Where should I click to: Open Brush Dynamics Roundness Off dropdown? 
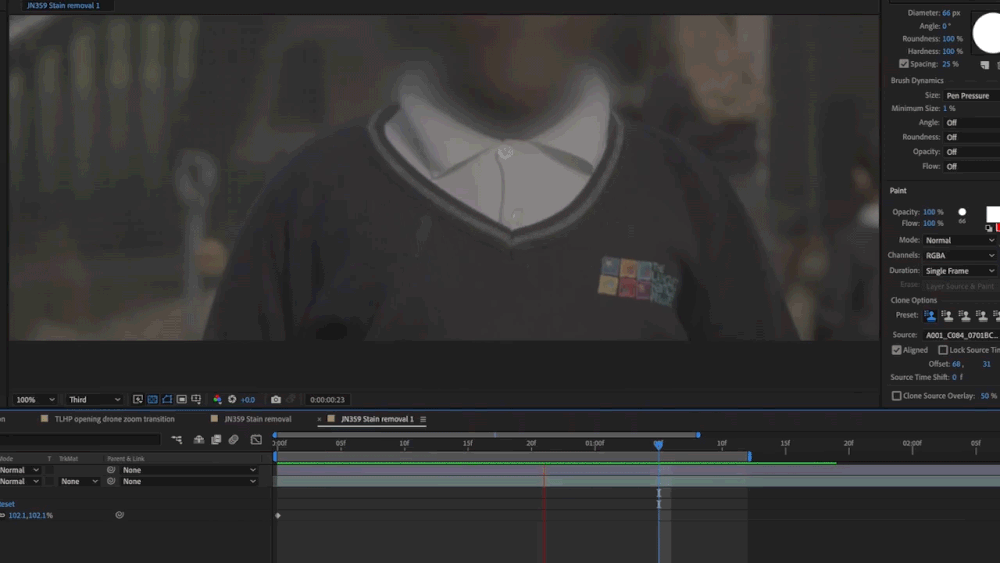pyautogui.click(x=971, y=137)
